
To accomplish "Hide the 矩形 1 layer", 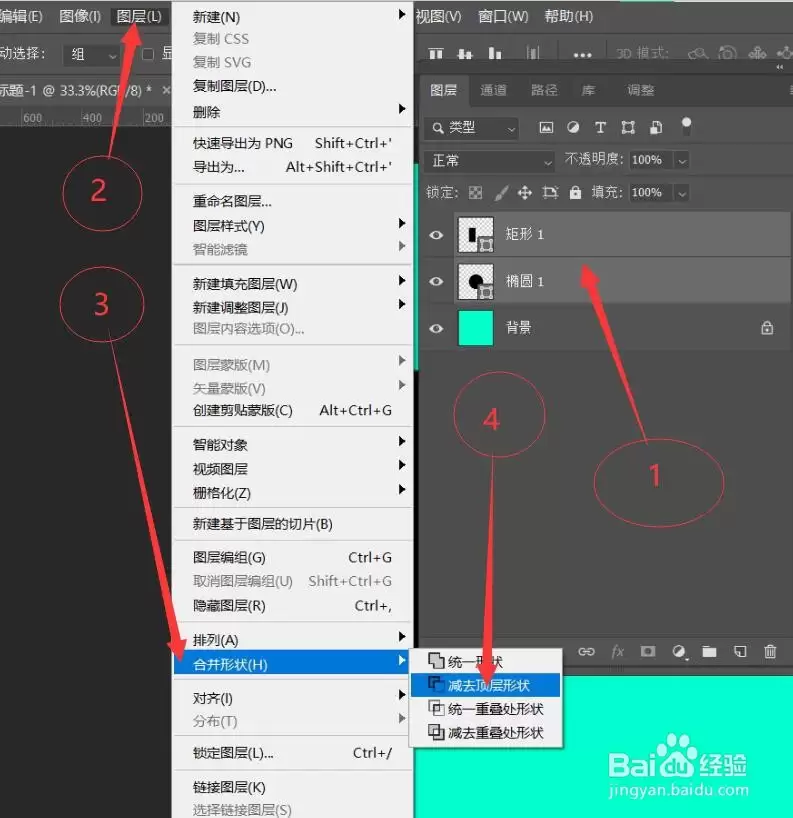I will point(436,235).
